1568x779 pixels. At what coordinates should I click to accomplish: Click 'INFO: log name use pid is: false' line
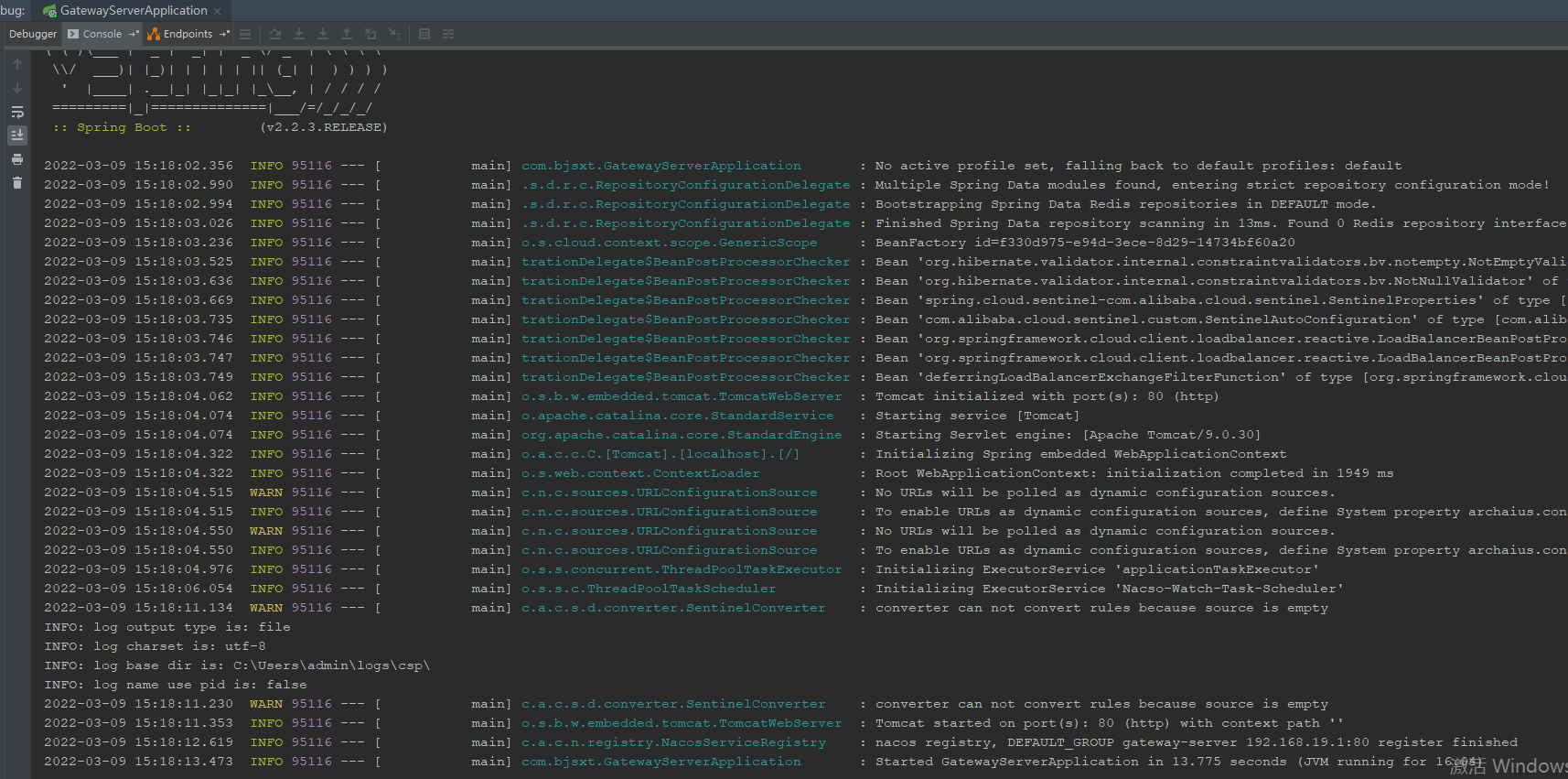(176, 685)
